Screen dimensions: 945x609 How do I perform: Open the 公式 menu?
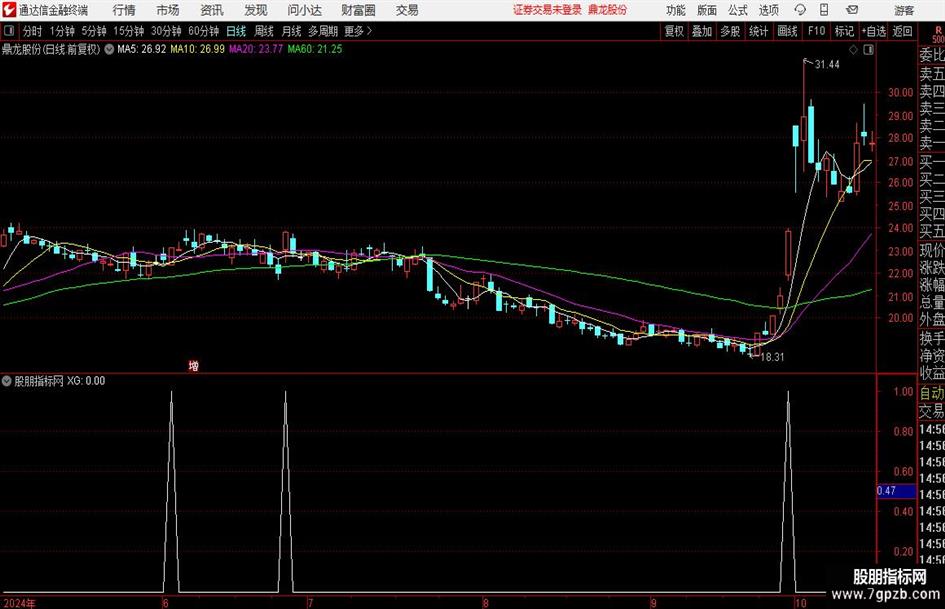[738, 10]
